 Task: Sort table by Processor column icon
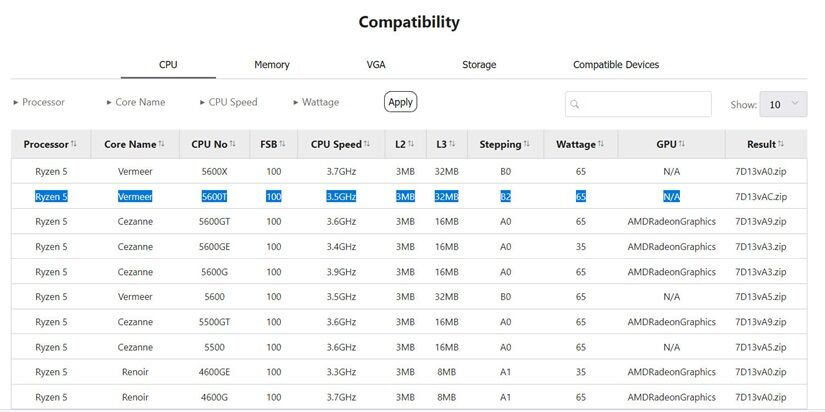coord(74,144)
